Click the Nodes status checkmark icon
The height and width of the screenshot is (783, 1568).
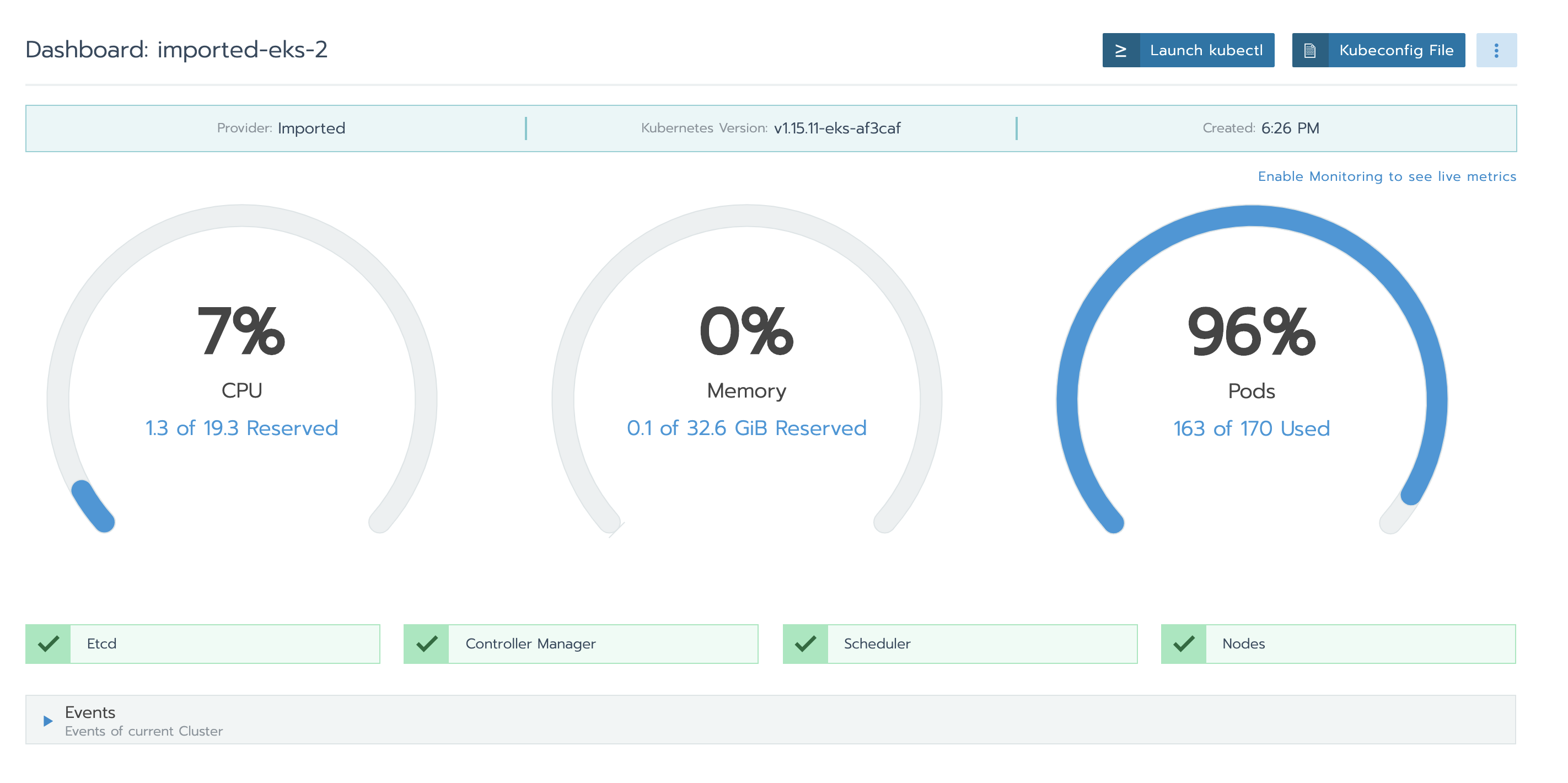pyautogui.click(x=1183, y=643)
